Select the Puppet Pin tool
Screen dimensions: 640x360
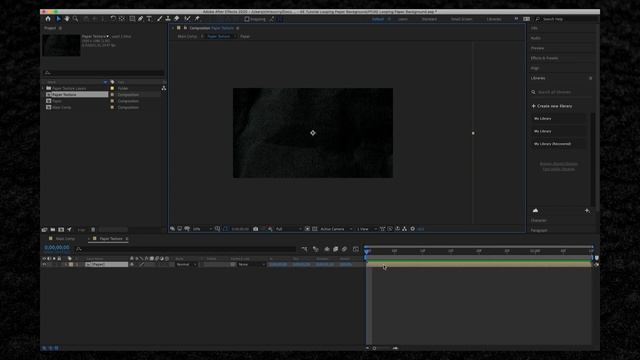click(x=197, y=19)
